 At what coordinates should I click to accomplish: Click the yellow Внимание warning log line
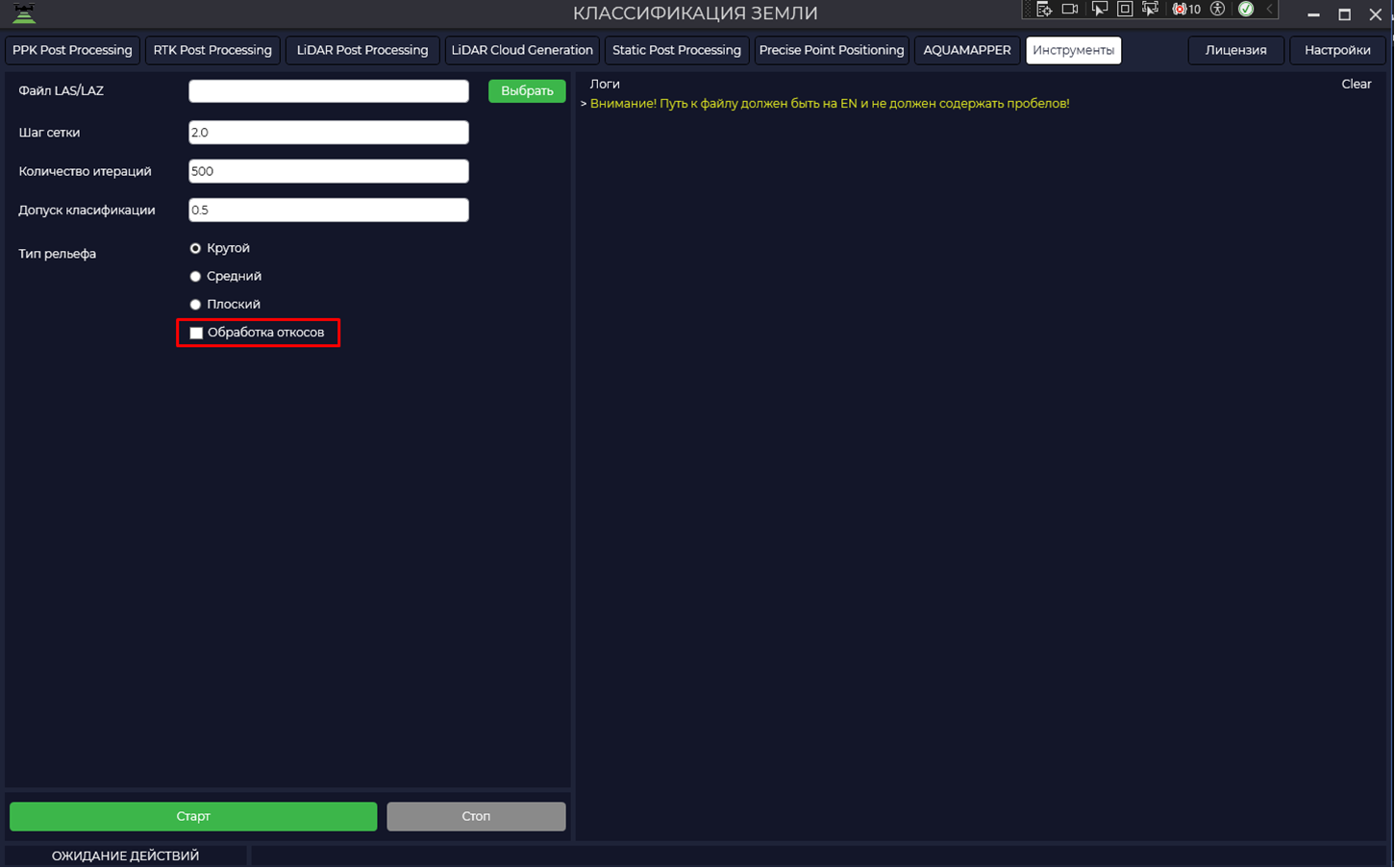point(830,104)
